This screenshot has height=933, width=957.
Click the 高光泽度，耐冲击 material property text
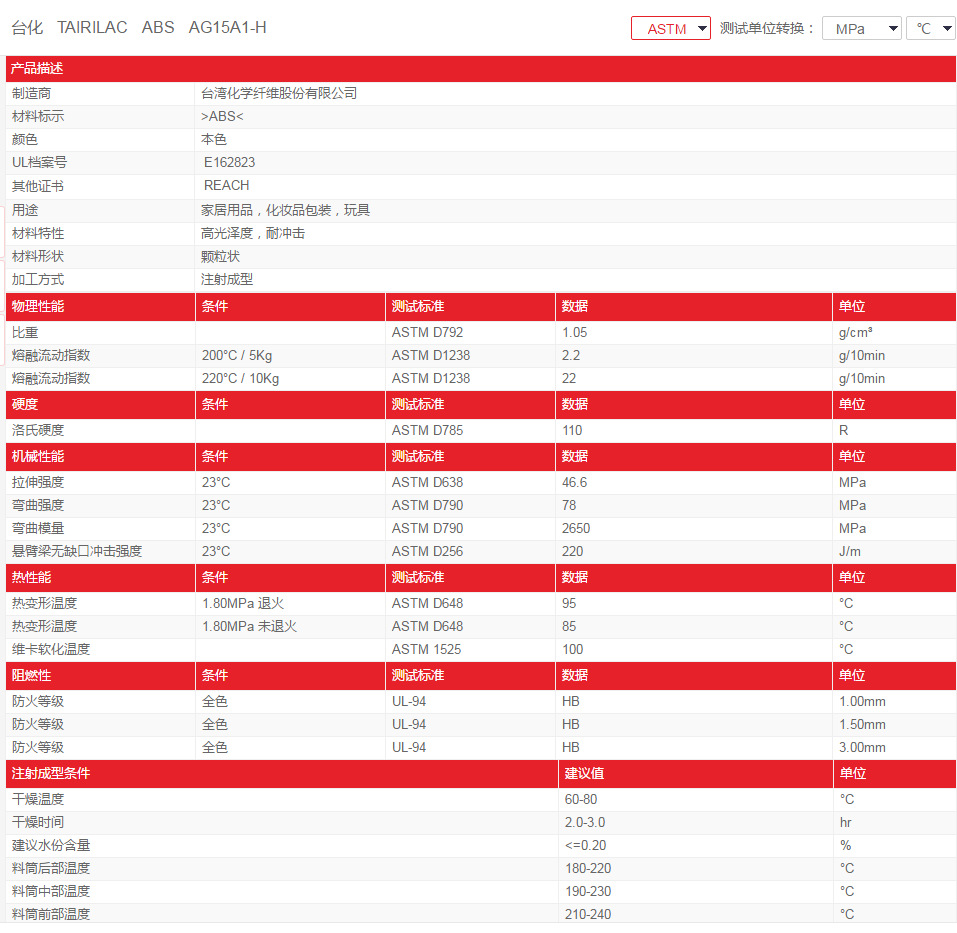253,233
